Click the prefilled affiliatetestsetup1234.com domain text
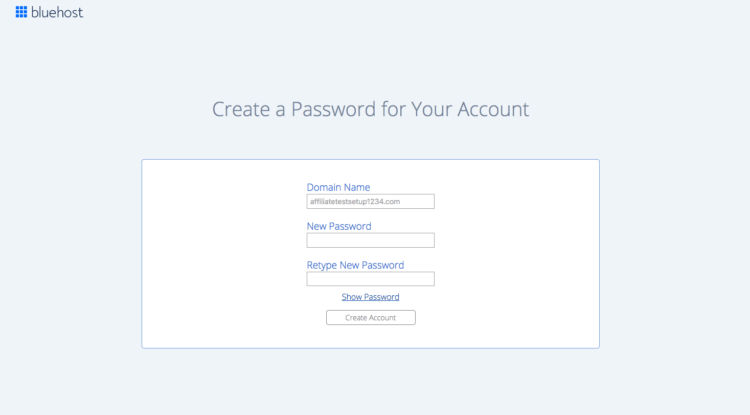Screen dimensions: 750x415 click(x=355, y=202)
